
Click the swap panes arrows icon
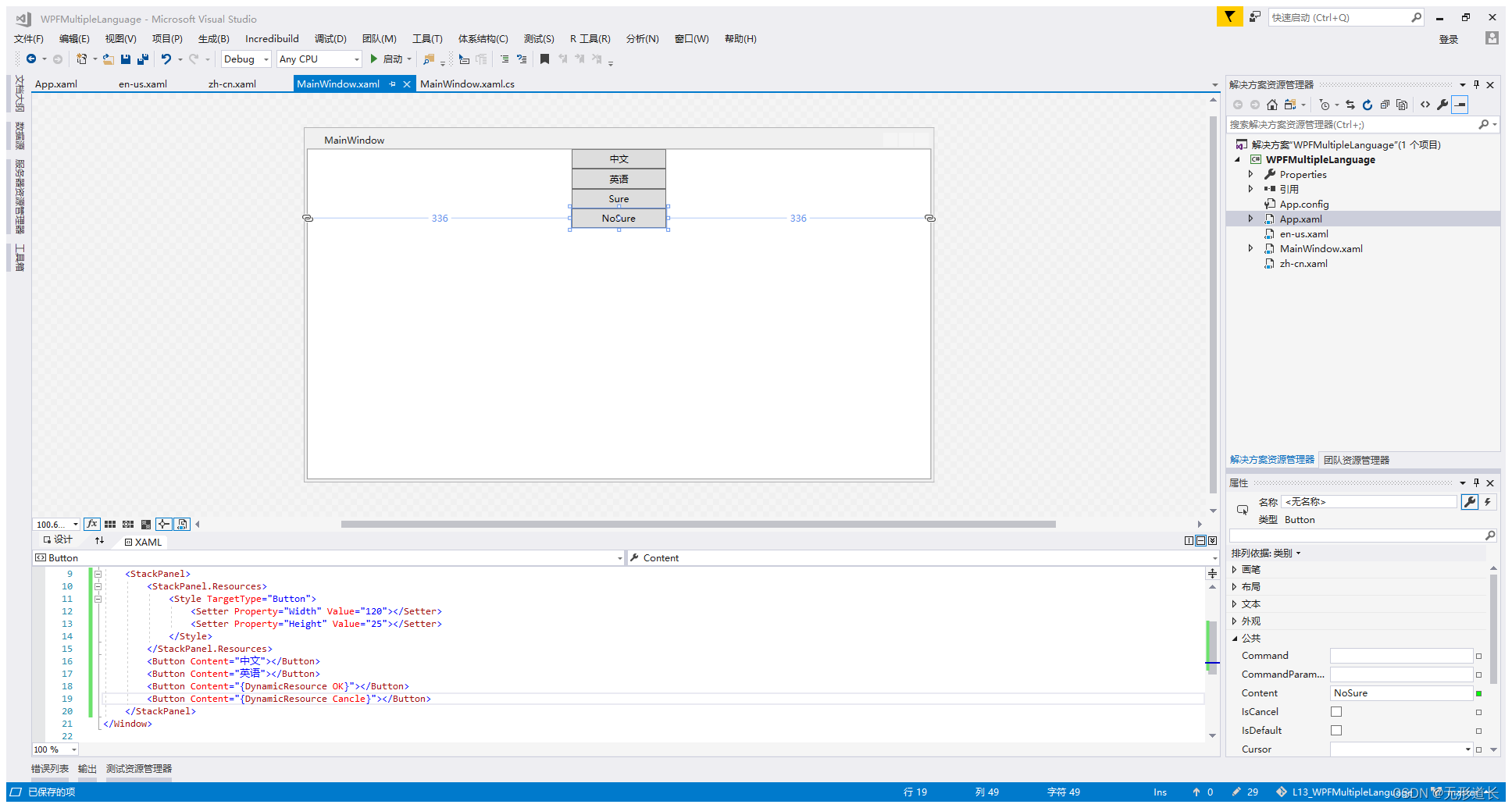point(99,540)
